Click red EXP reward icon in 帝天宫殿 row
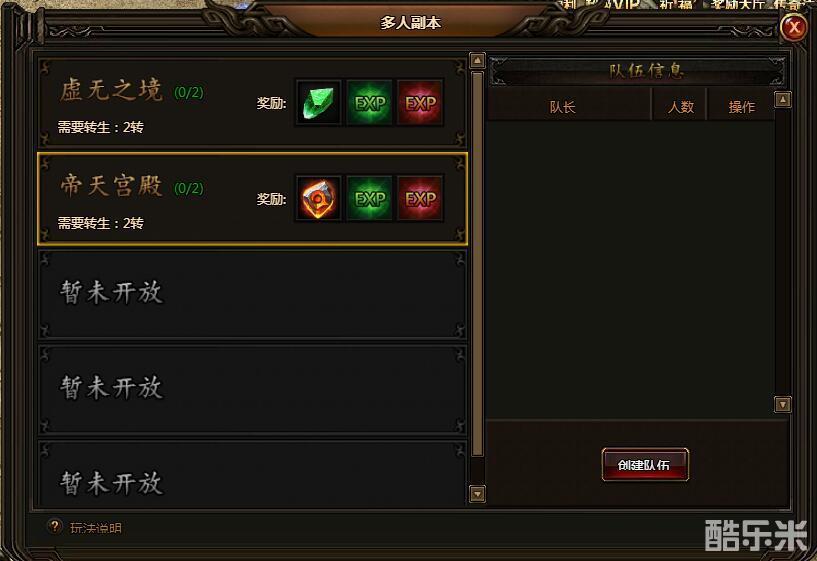The width and height of the screenshot is (817, 561). tap(420, 198)
